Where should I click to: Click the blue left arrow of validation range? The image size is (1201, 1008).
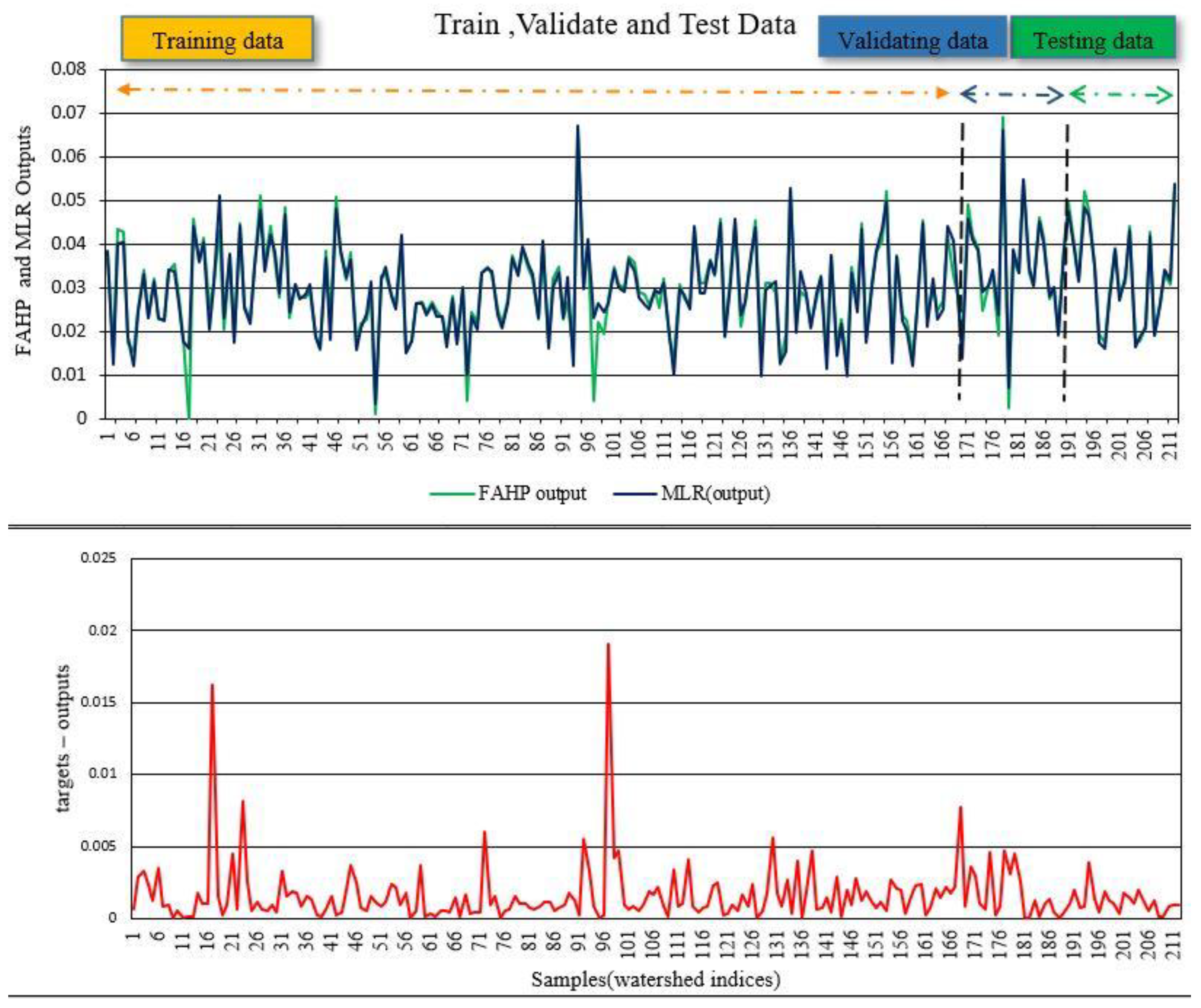(x=968, y=94)
